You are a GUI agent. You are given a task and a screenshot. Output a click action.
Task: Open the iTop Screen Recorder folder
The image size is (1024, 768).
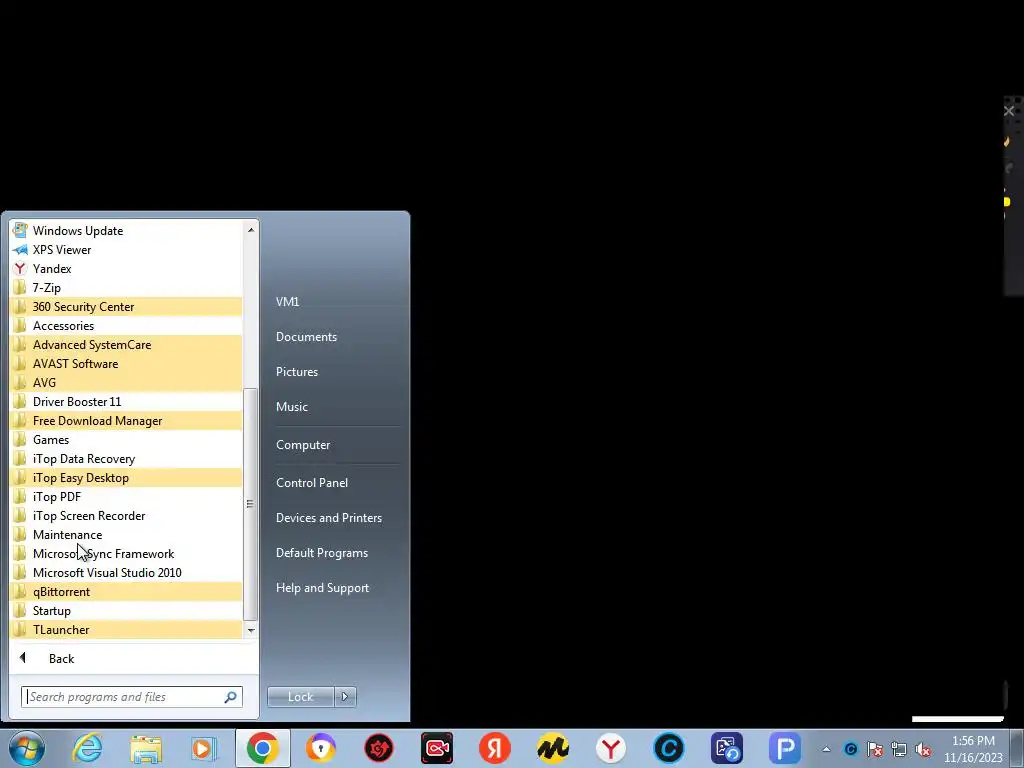click(126, 515)
